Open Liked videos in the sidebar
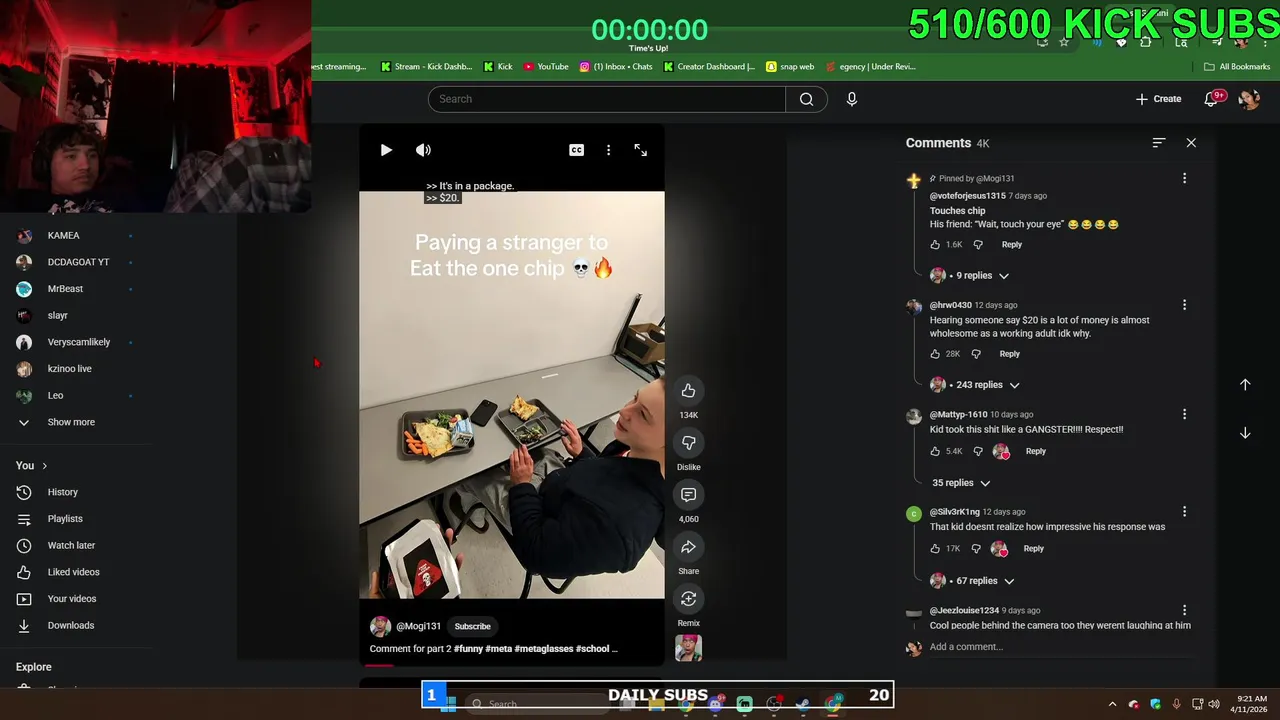Image resolution: width=1280 pixels, height=720 pixels. pos(75,572)
